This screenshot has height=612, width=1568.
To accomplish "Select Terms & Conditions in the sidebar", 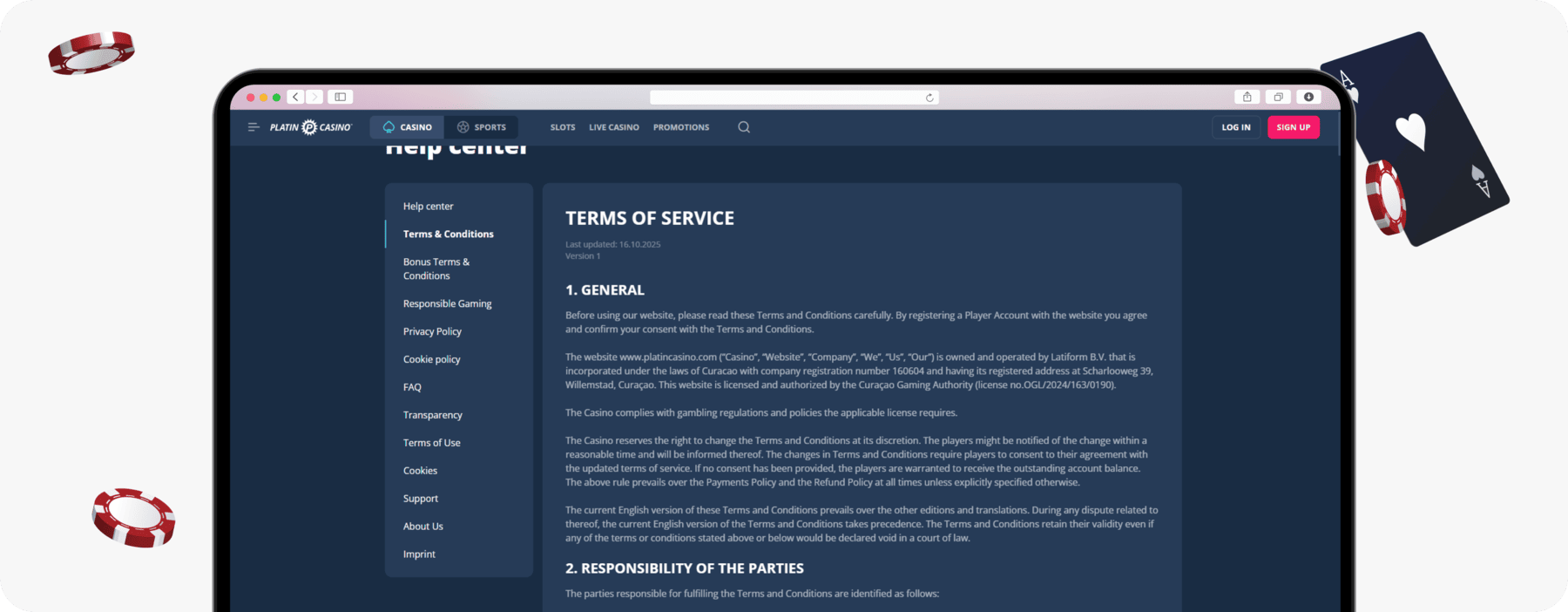I will click(x=449, y=235).
